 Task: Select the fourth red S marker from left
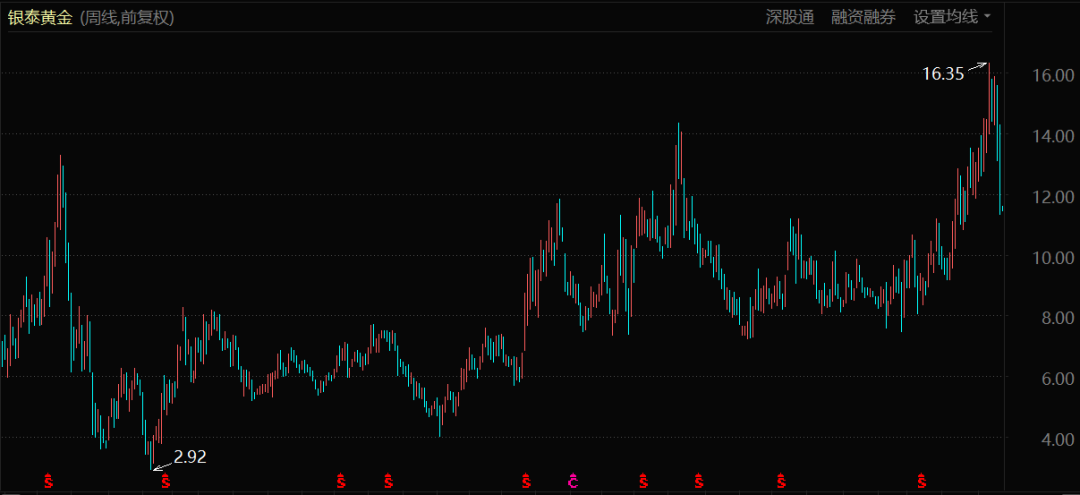[x=388, y=482]
